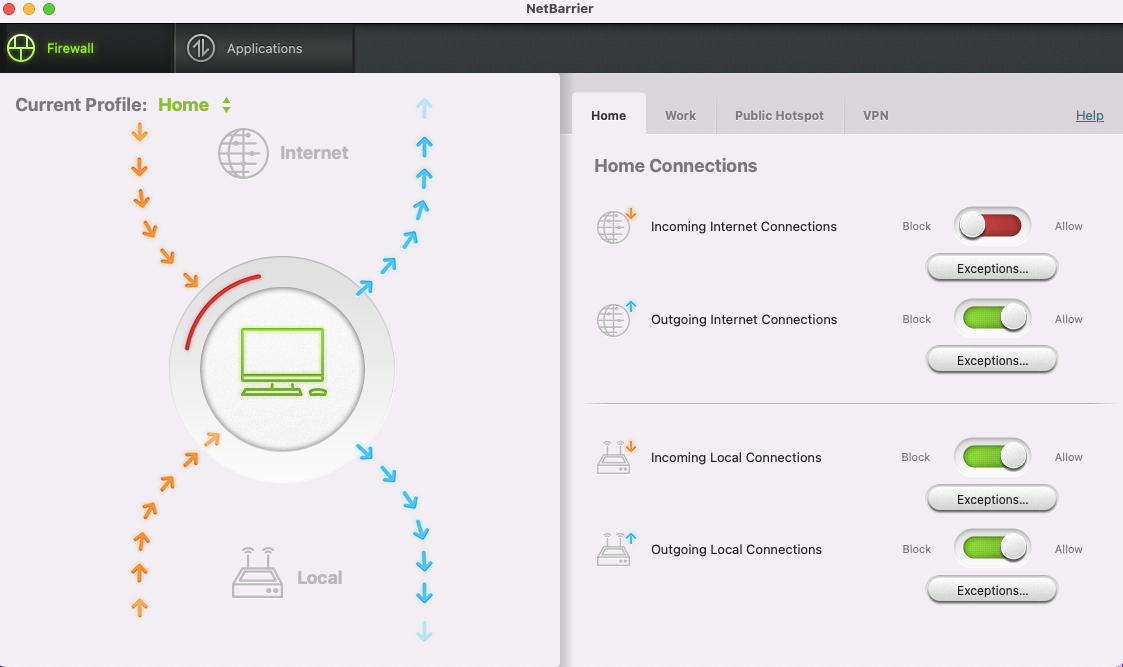Open Exceptions for Incoming Internet Connections
Viewport: 1123px width, 667px height.
point(992,268)
